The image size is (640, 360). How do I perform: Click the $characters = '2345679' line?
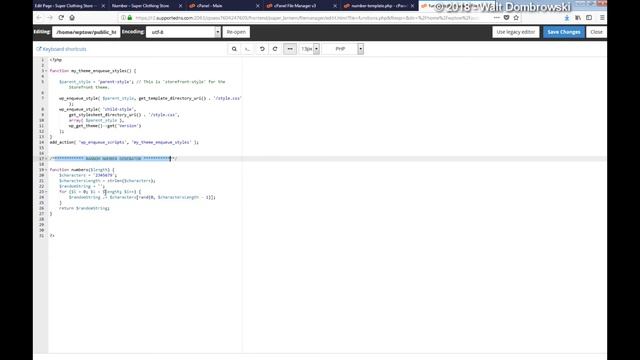pos(88,175)
